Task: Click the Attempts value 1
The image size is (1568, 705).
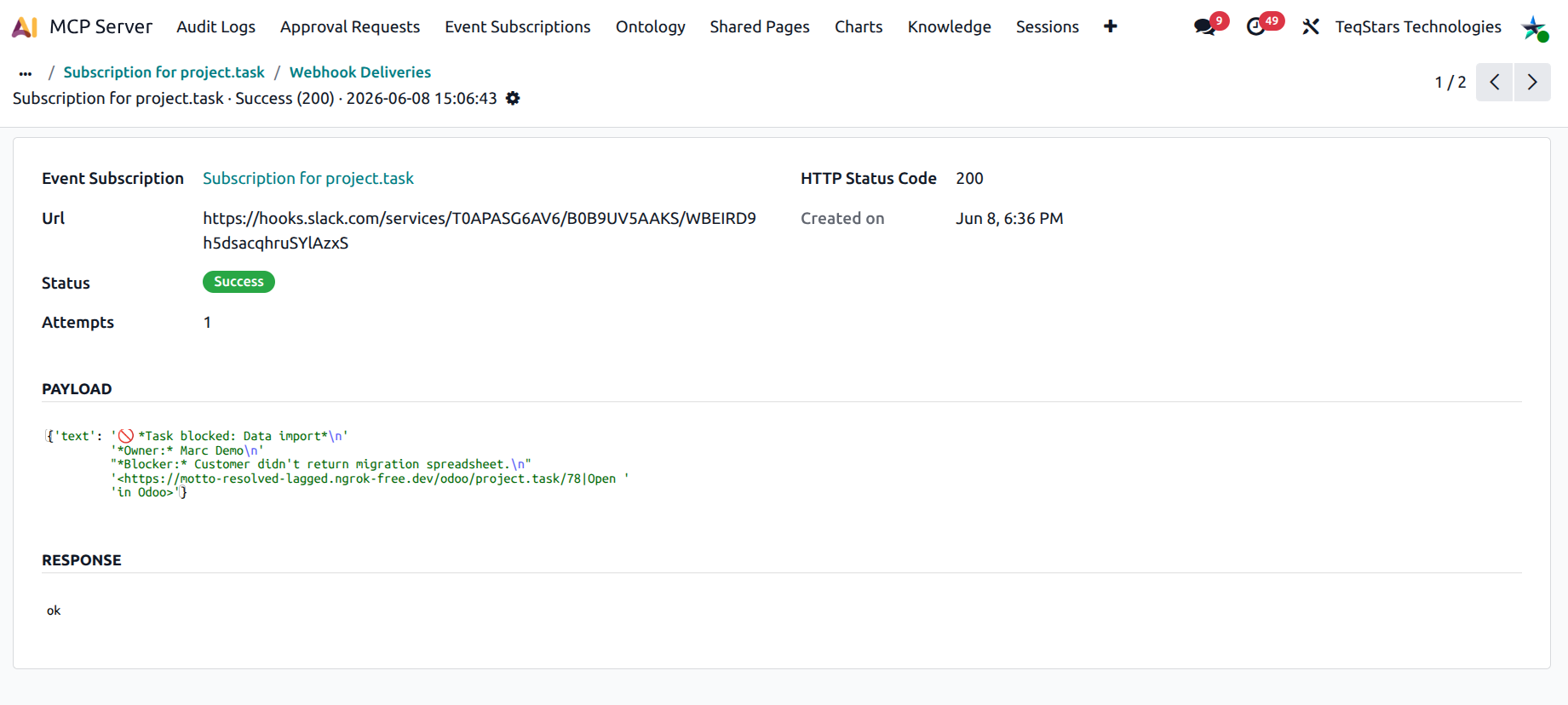Action: click(x=207, y=322)
